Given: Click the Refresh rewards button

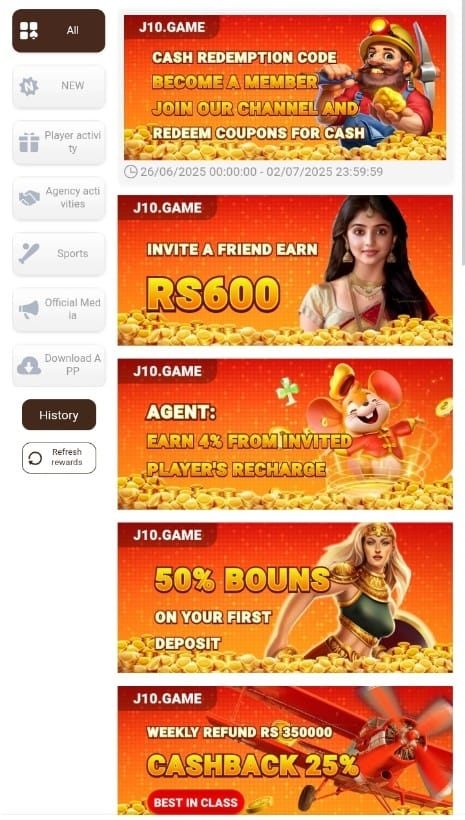Looking at the screenshot, I should coord(59,458).
